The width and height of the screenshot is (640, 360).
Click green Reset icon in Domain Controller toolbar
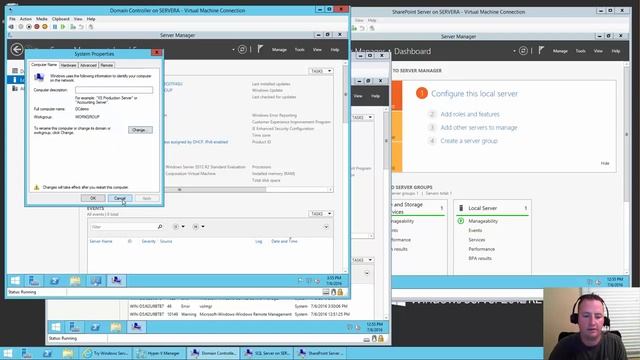pyautogui.click(x=63, y=27)
